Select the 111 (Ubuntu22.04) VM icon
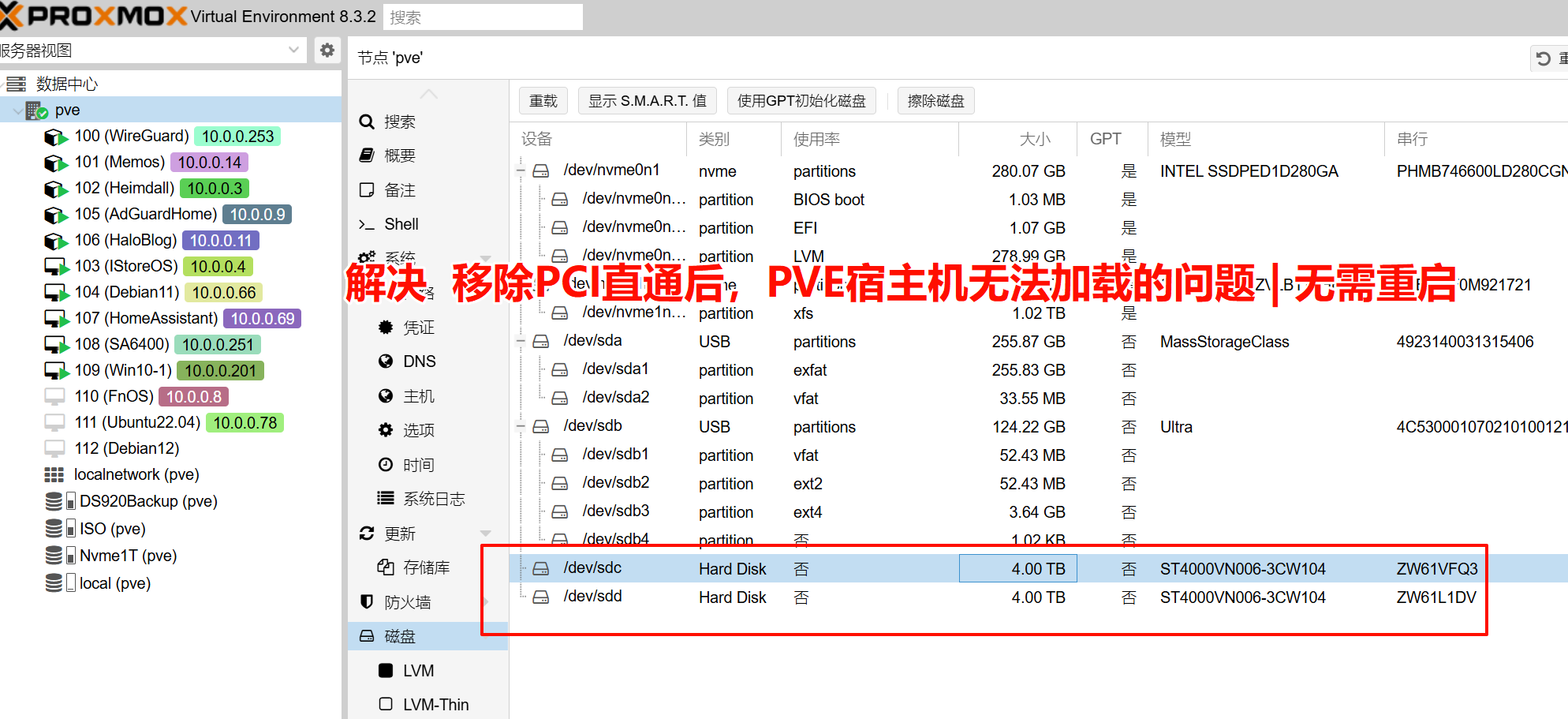Screen dimensions: 1568x719 pos(54,422)
